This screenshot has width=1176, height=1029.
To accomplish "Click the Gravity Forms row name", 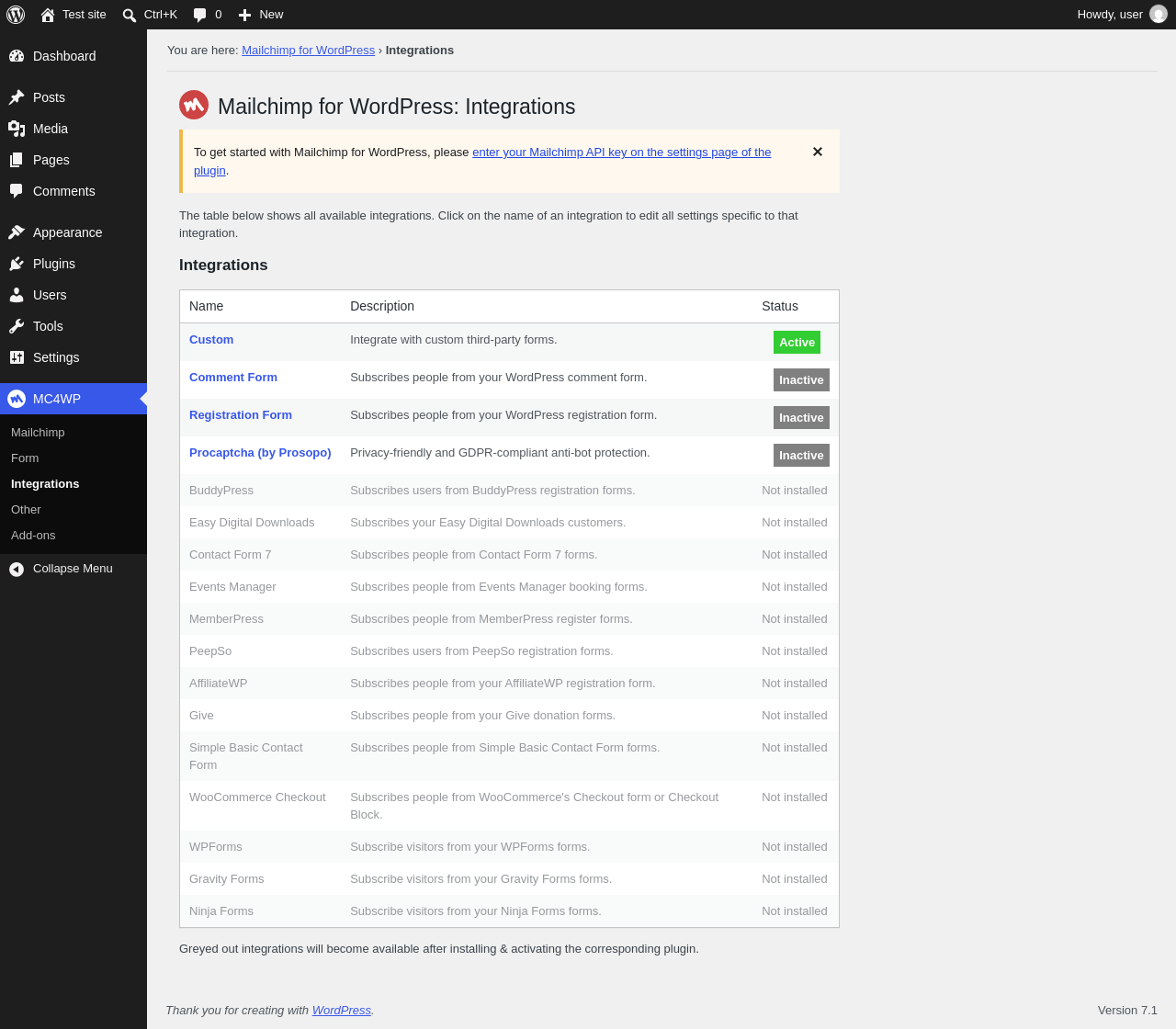I will 227,879.
